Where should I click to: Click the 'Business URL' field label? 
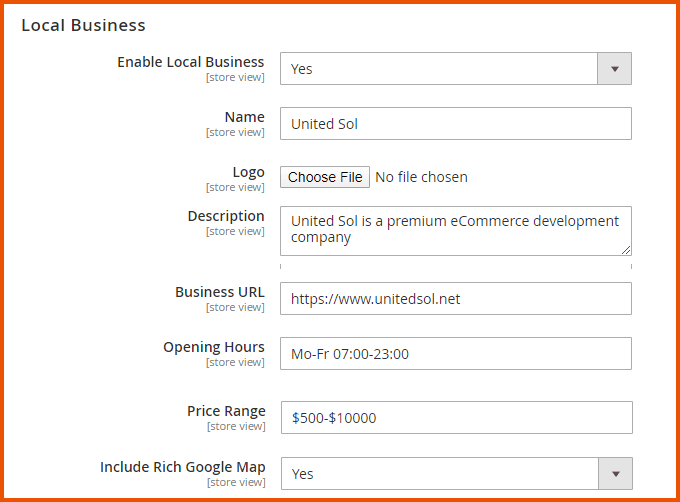point(219,292)
